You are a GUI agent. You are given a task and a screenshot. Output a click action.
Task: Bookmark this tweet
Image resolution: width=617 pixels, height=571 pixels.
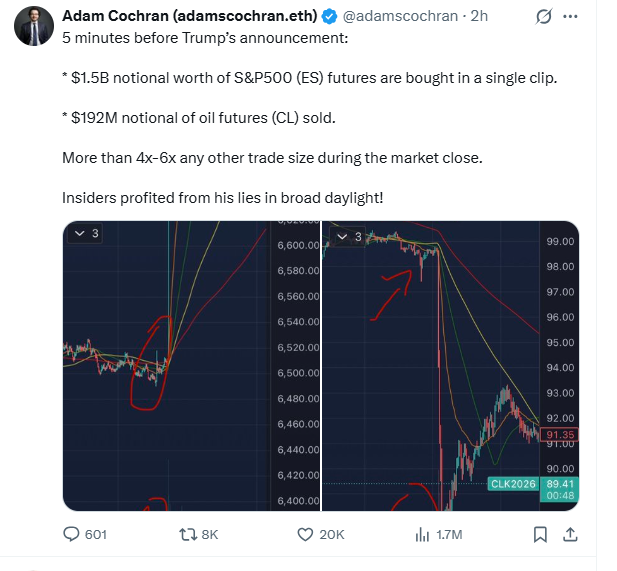(x=540, y=535)
